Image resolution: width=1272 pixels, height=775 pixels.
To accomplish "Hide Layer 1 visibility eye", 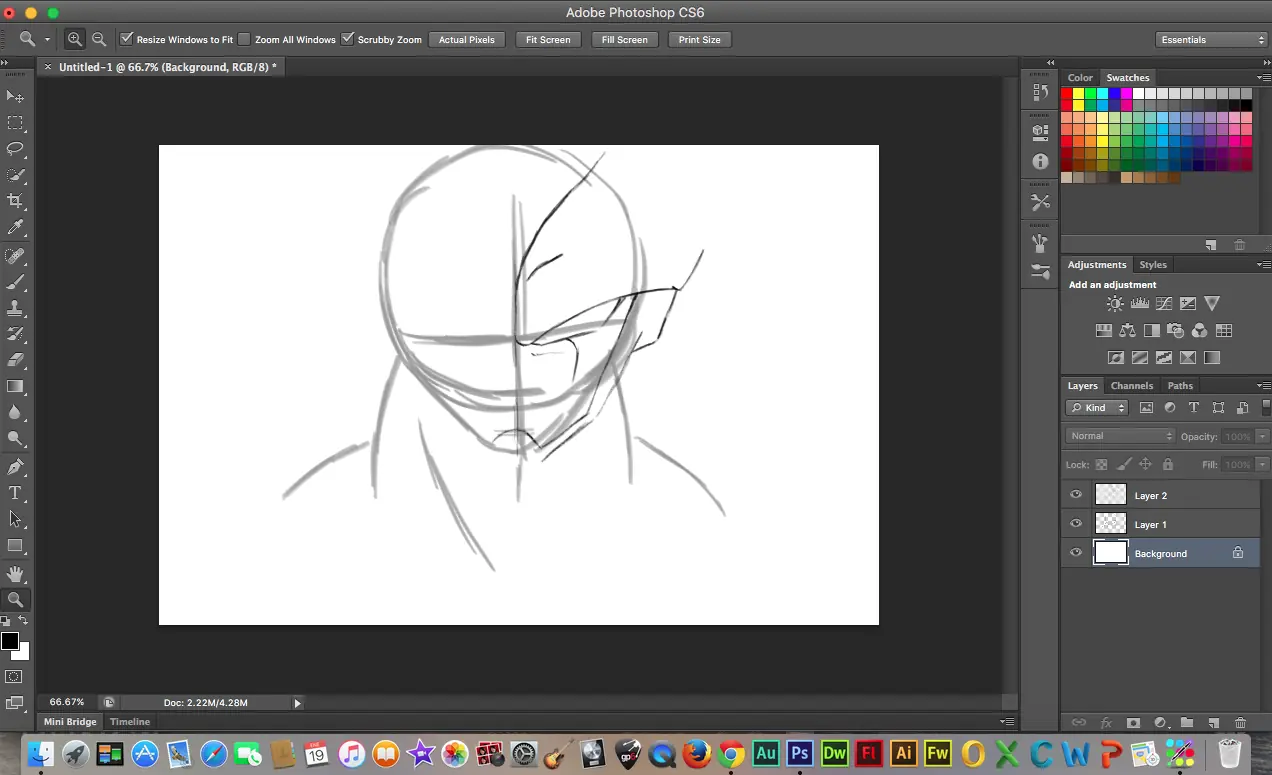I will pyautogui.click(x=1076, y=524).
